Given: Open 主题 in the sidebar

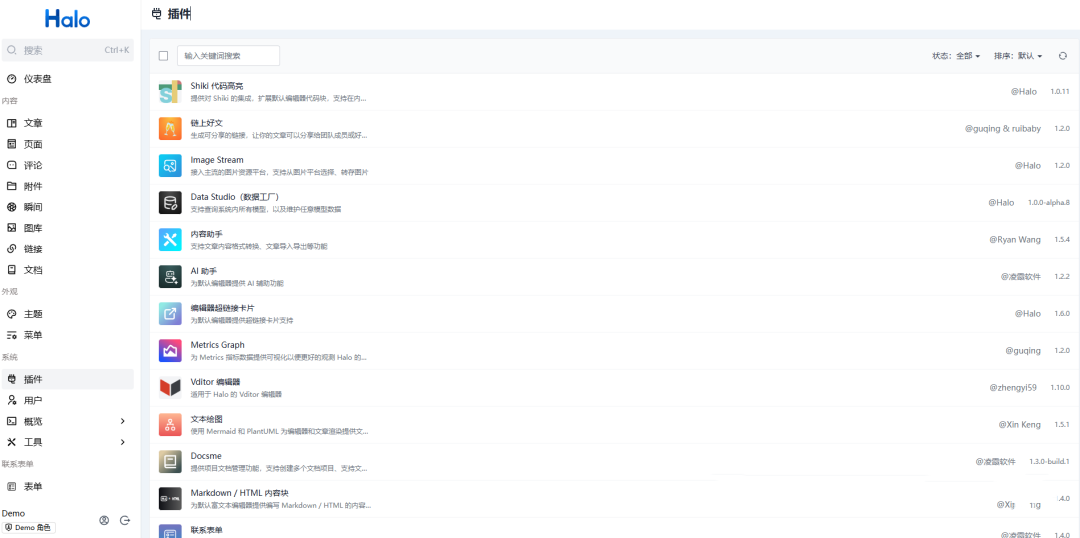Looking at the screenshot, I should (33, 314).
